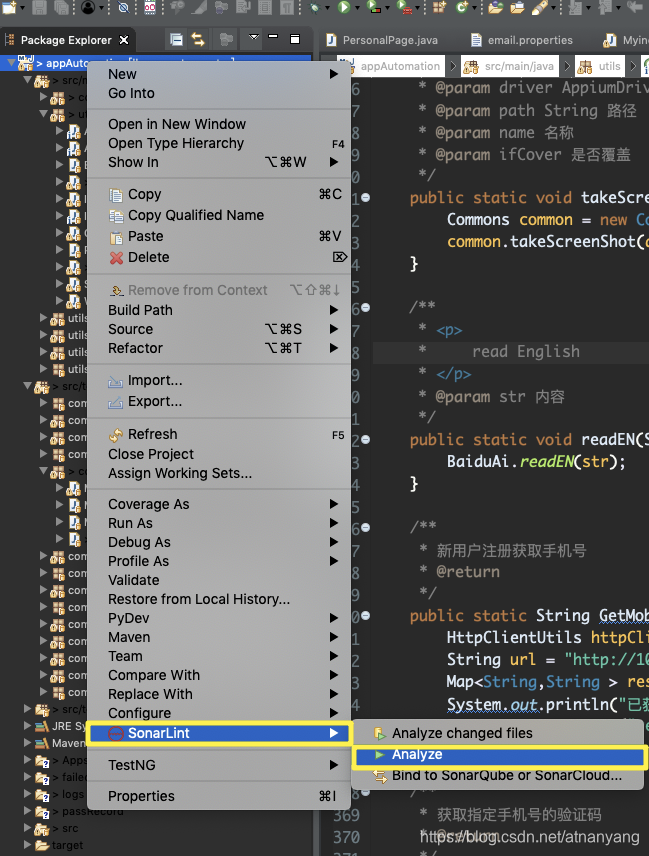
Task: Toggle folding at GetMob method line
Action: point(366,615)
